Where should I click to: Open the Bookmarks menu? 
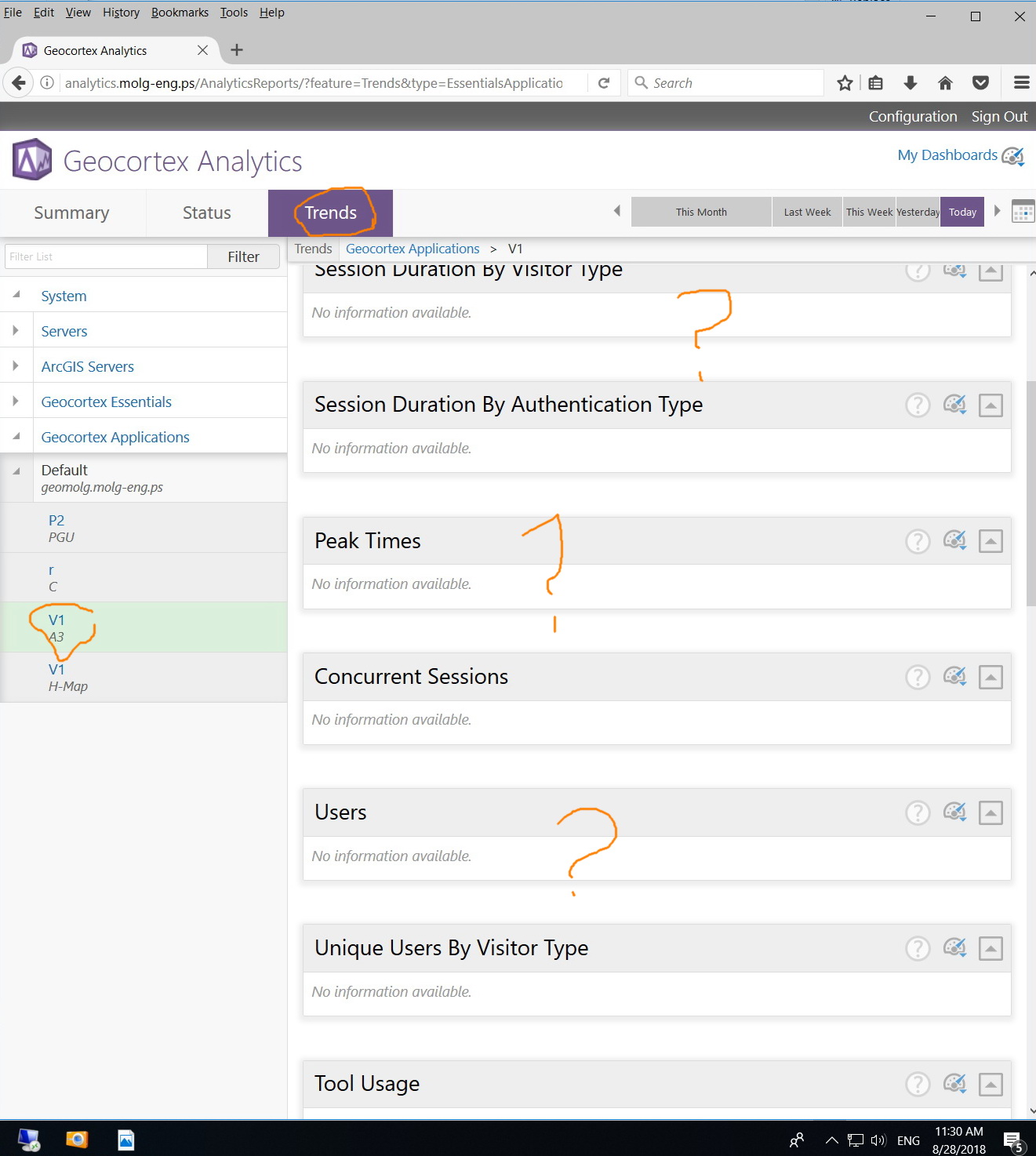point(180,13)
